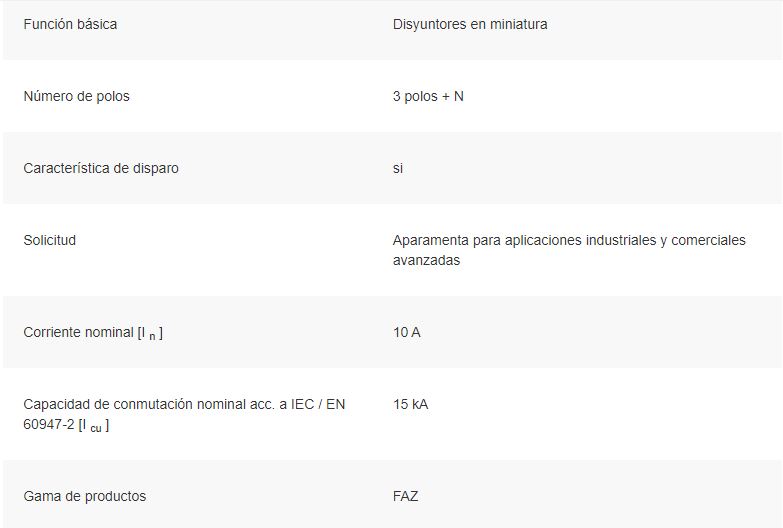Click the 'Número de polos' label
Viewport: 783px width, 528px height.
76,96
